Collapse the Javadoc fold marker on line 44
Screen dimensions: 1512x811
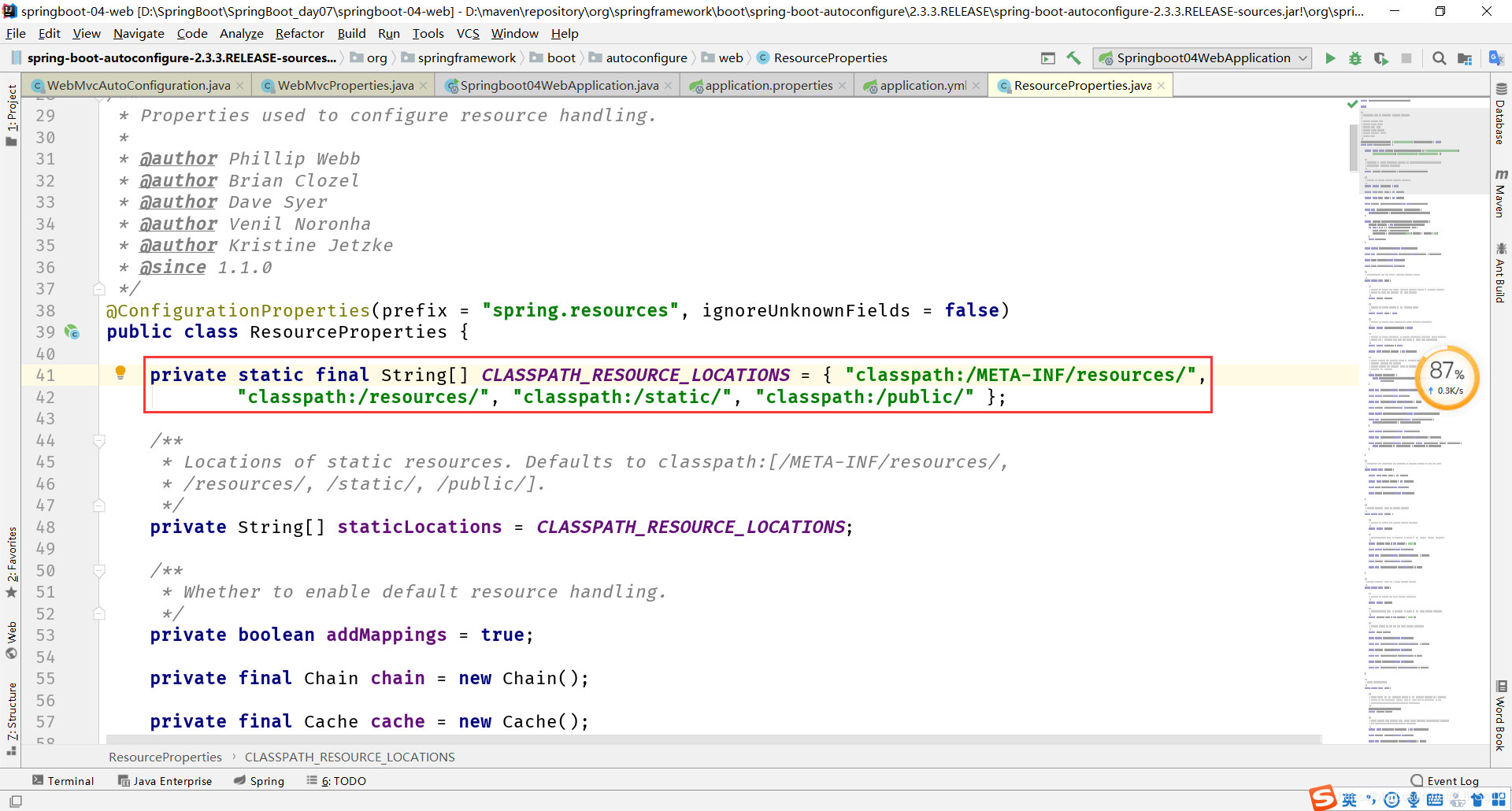[x=99, y=441]
